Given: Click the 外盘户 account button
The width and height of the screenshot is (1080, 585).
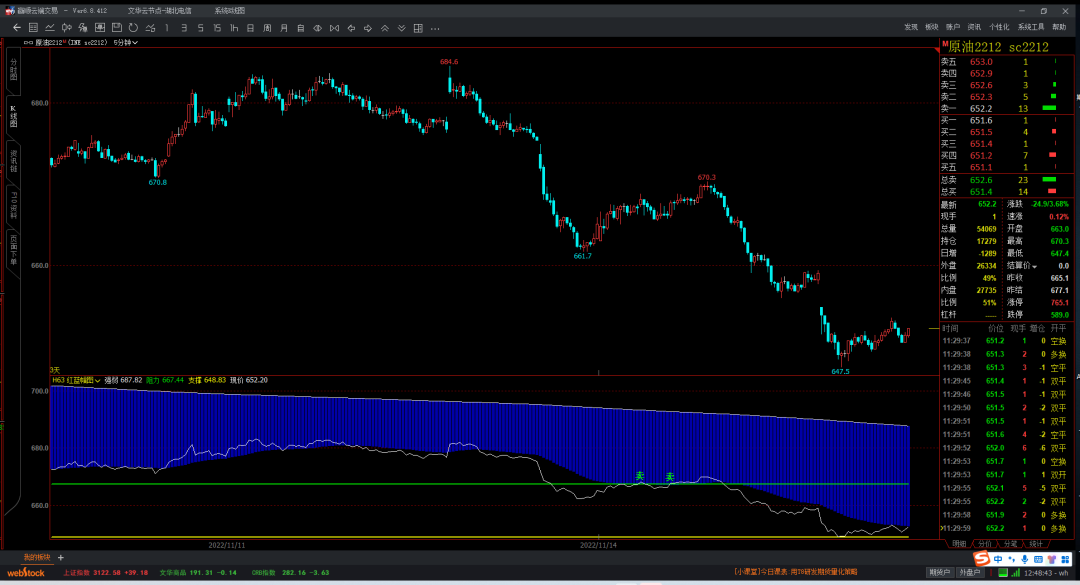Looking at the screenshot, I should pos(970,573).
